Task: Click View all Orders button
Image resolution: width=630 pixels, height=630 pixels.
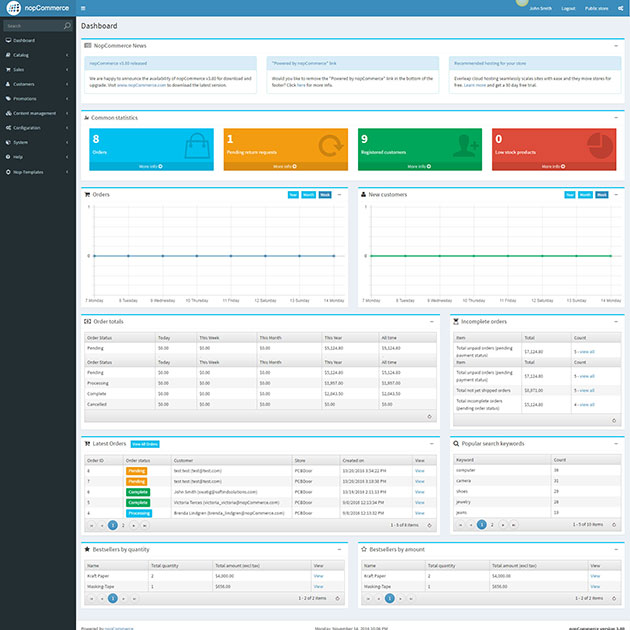Action: click(145, 444)
